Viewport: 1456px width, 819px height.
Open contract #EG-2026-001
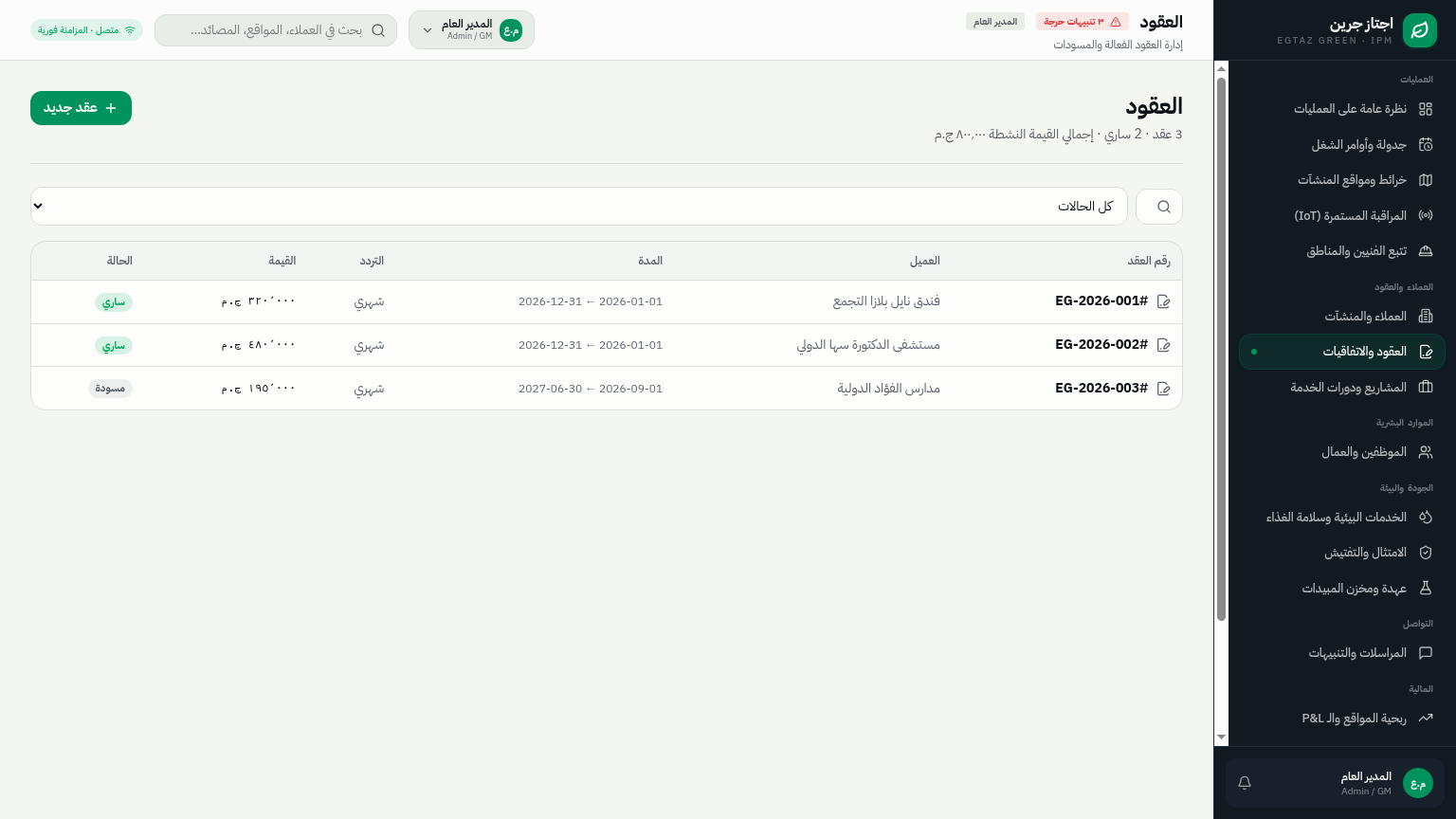tap(1101, 301)
